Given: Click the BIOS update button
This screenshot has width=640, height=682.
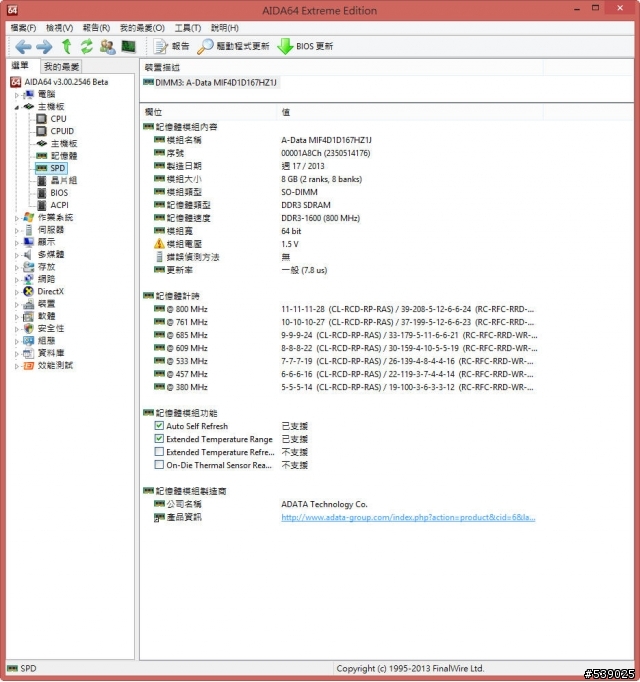Looking at the screenshot, I should [x=305, y=46].
